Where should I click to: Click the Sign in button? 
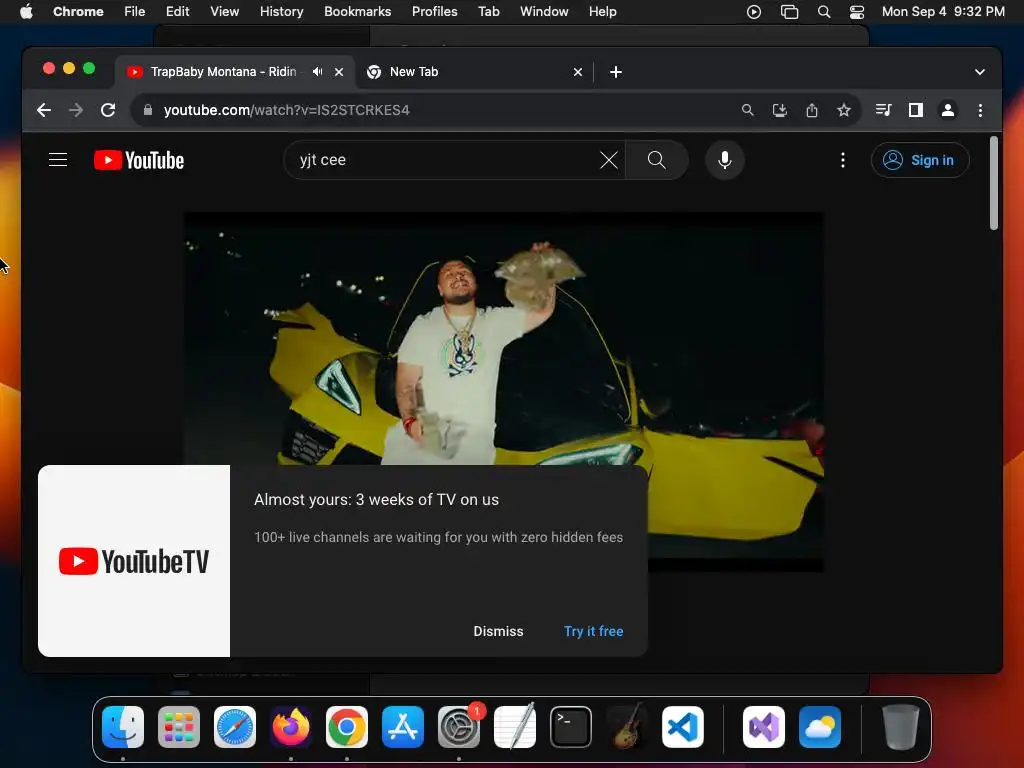(920, 160)
